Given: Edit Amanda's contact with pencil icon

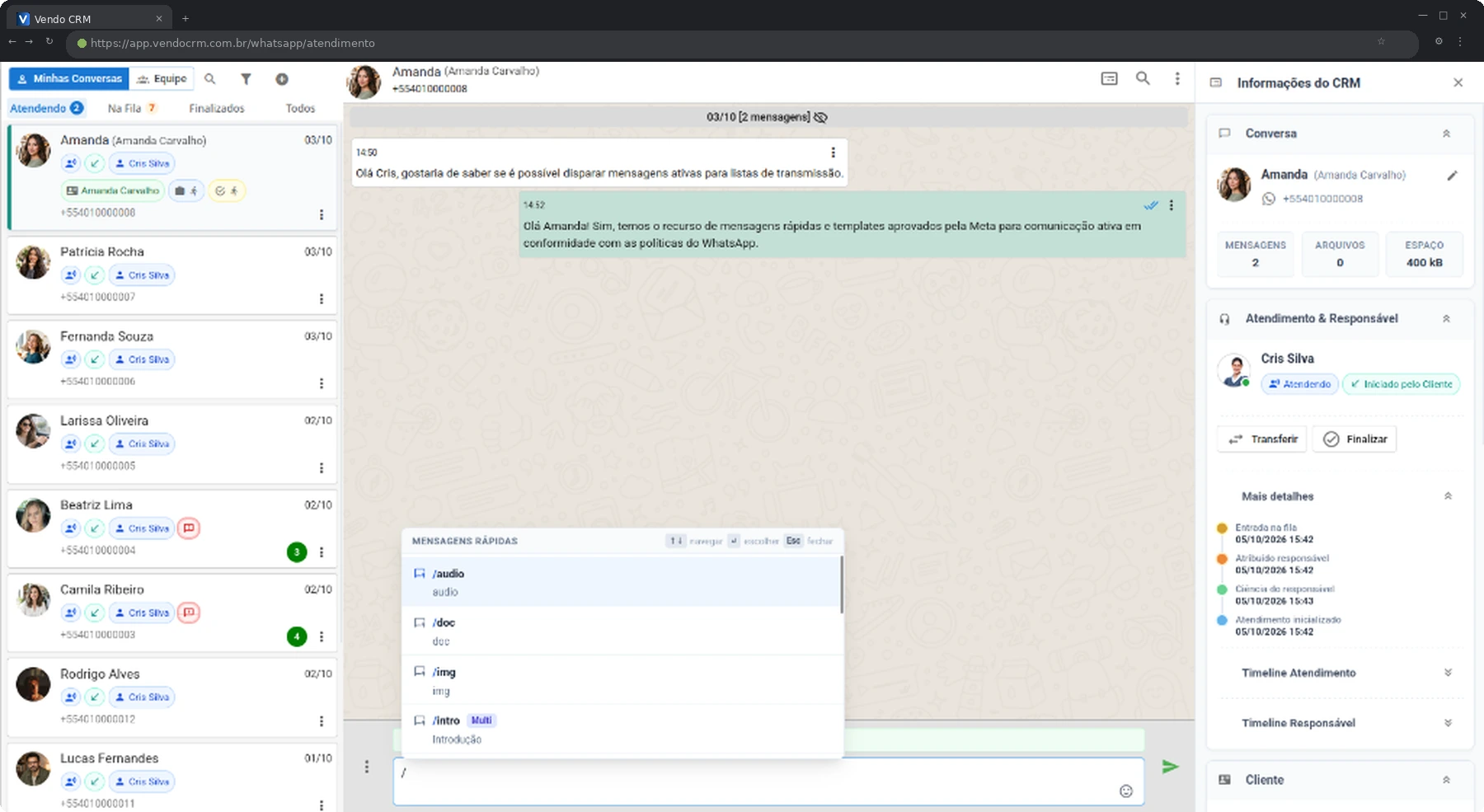Looking at the screenshot, I should 1452,175.
